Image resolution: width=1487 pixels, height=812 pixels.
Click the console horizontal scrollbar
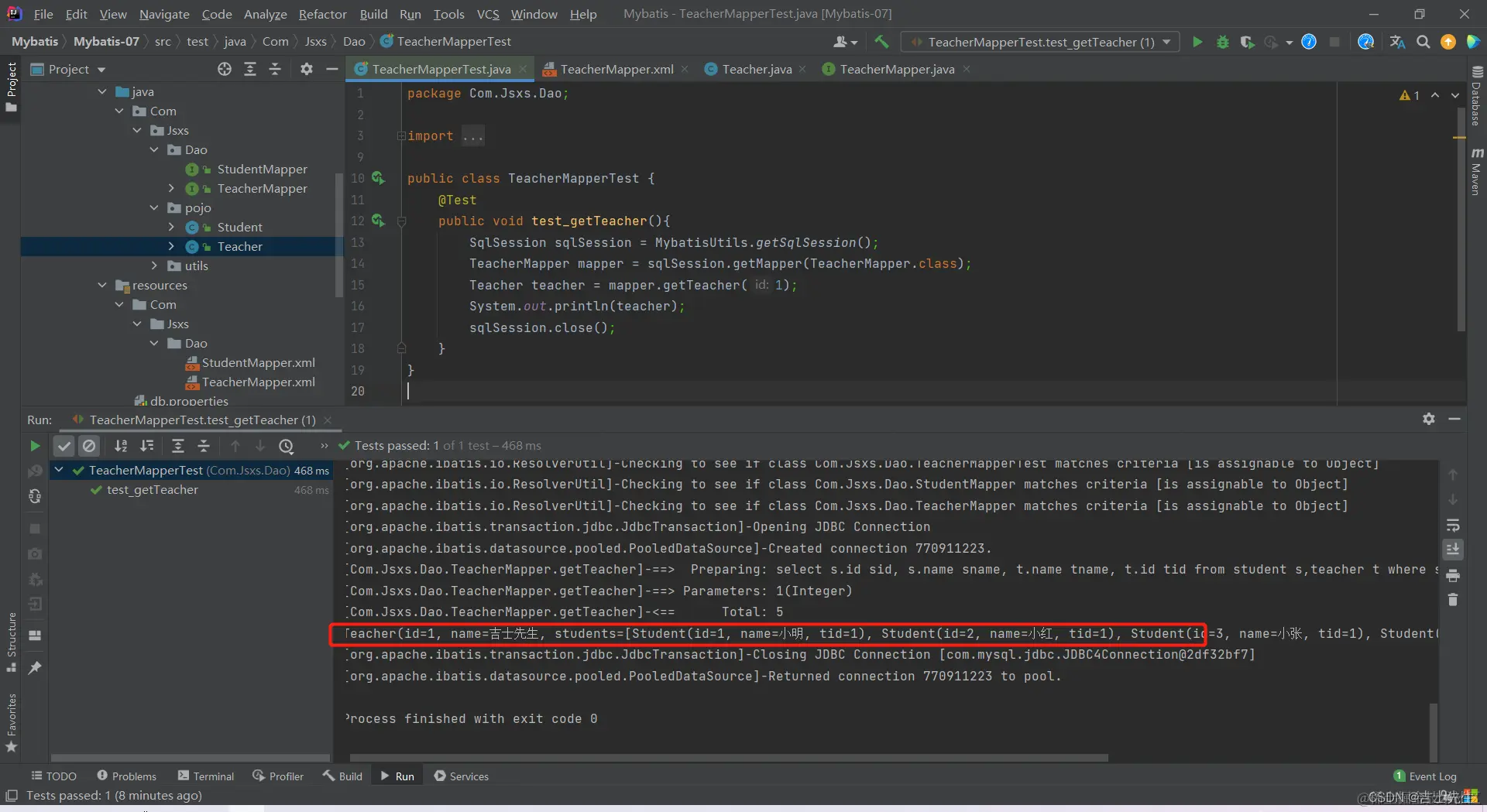(729, 757)
